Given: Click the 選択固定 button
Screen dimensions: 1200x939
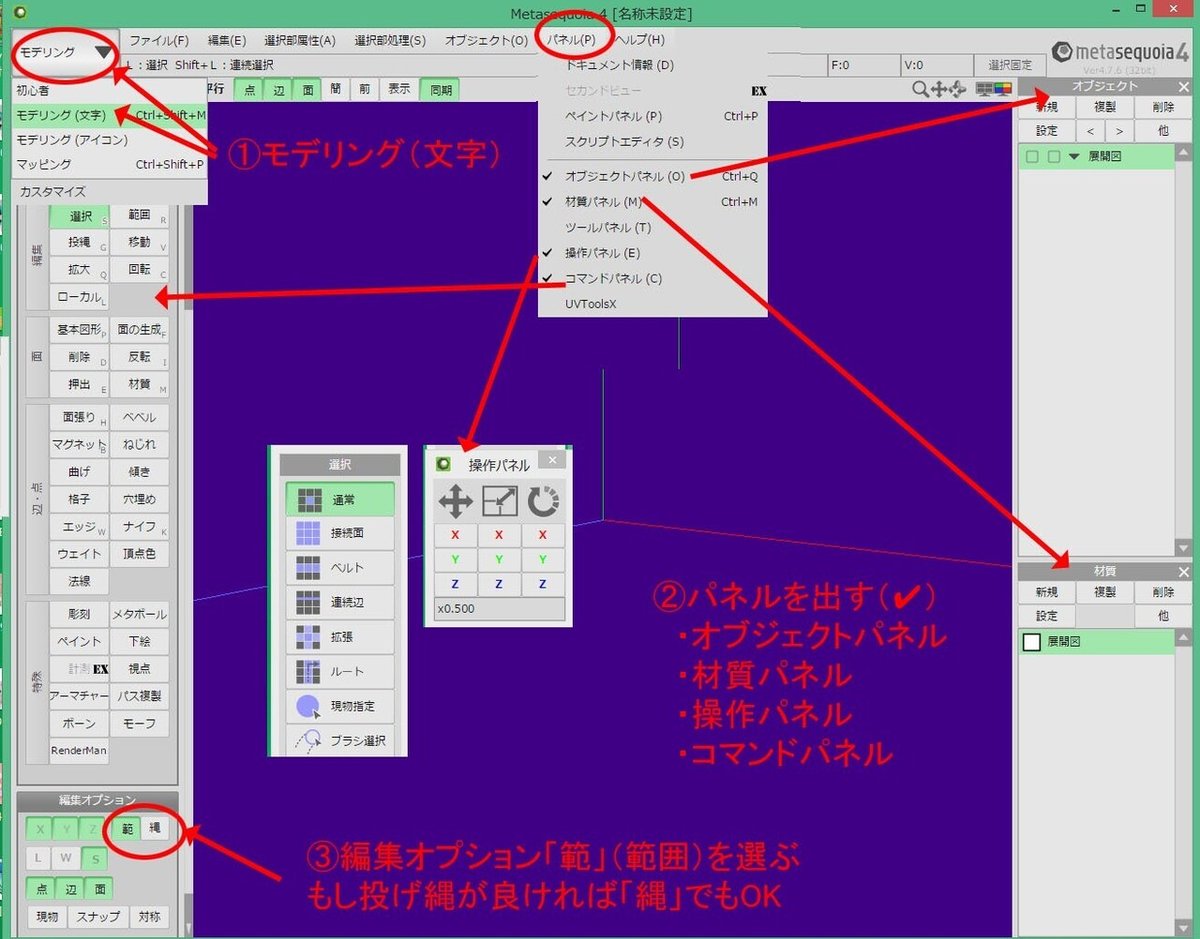Looking at the screenshot, I should [1010, 65].
